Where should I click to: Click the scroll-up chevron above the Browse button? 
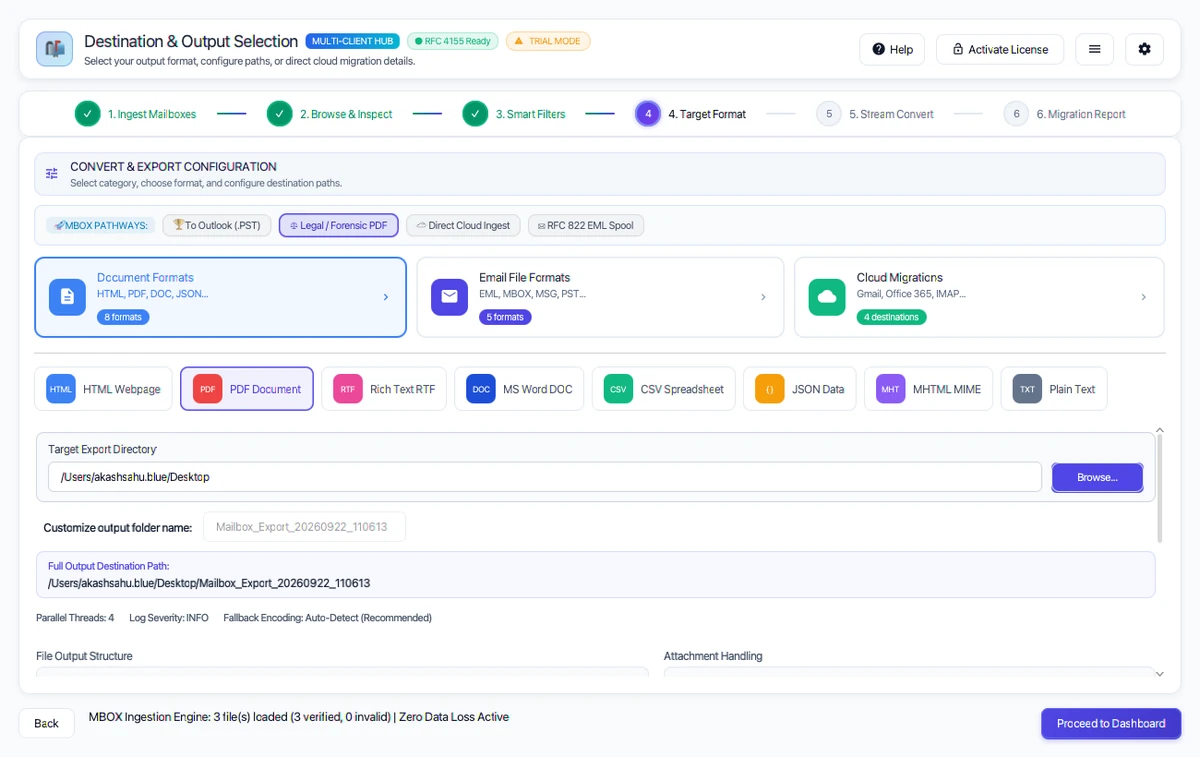click(1159, 430)
